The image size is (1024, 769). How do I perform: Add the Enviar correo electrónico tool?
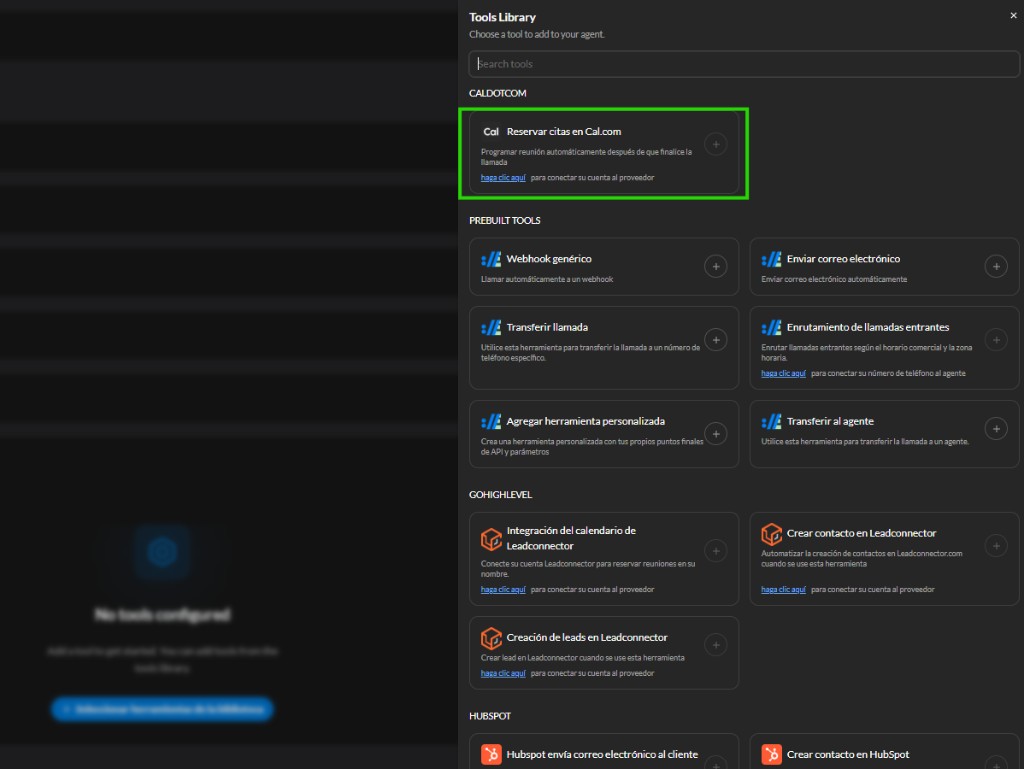996,266
